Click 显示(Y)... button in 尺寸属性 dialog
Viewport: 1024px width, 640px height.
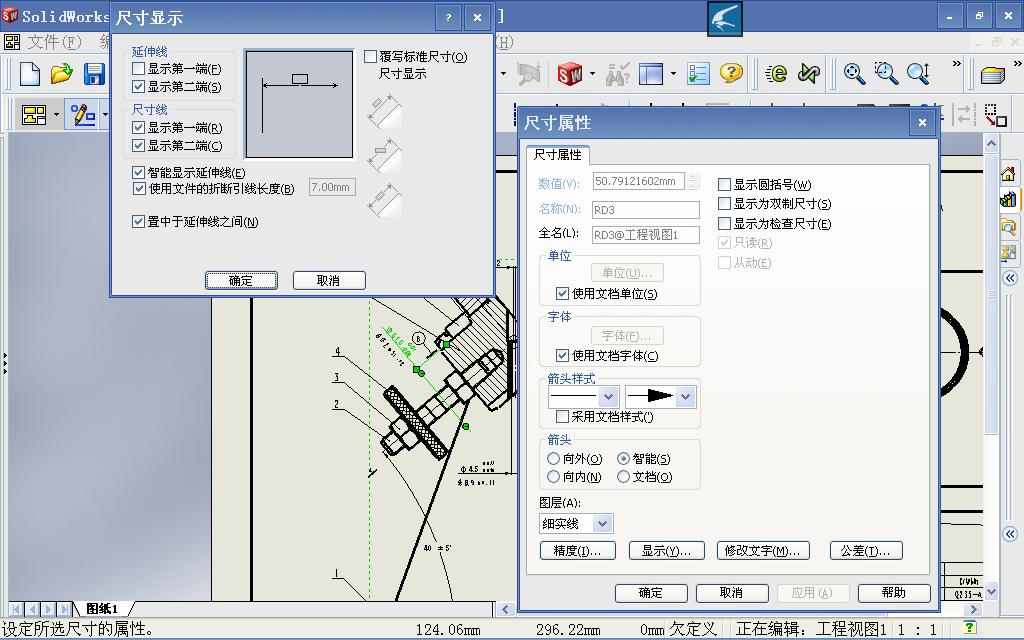tap(666, 551)
